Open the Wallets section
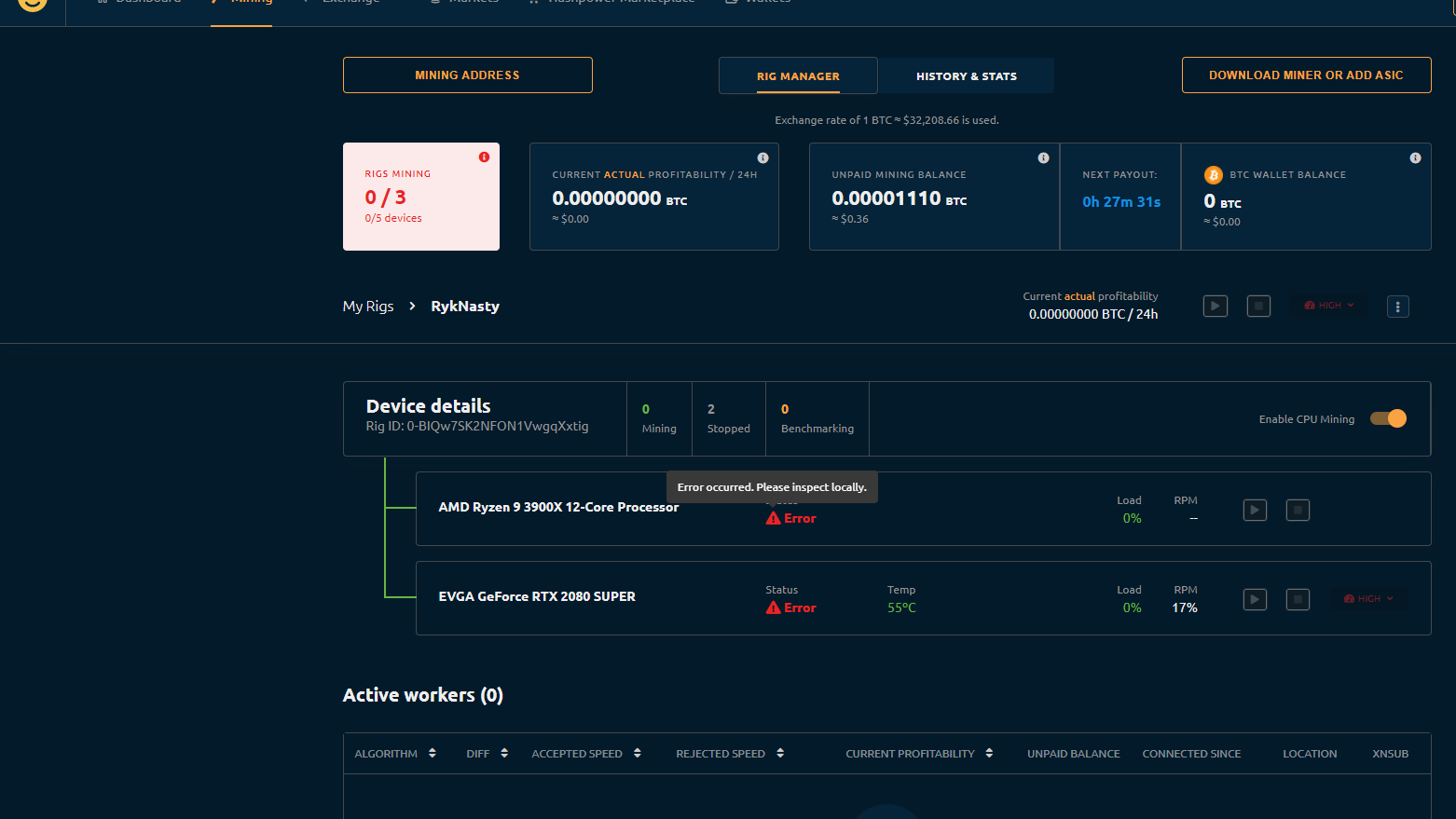Viewport: 1456px width, 819px height. (757, 2)
